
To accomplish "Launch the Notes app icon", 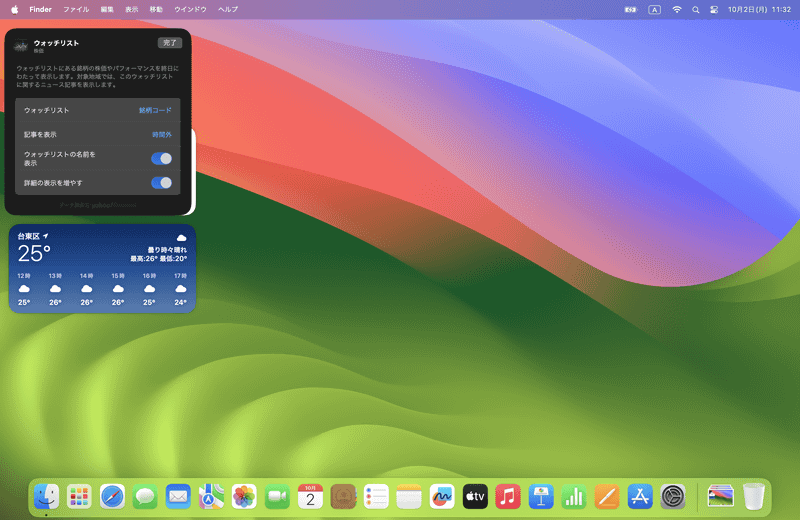I will click(x=409, y=496).
